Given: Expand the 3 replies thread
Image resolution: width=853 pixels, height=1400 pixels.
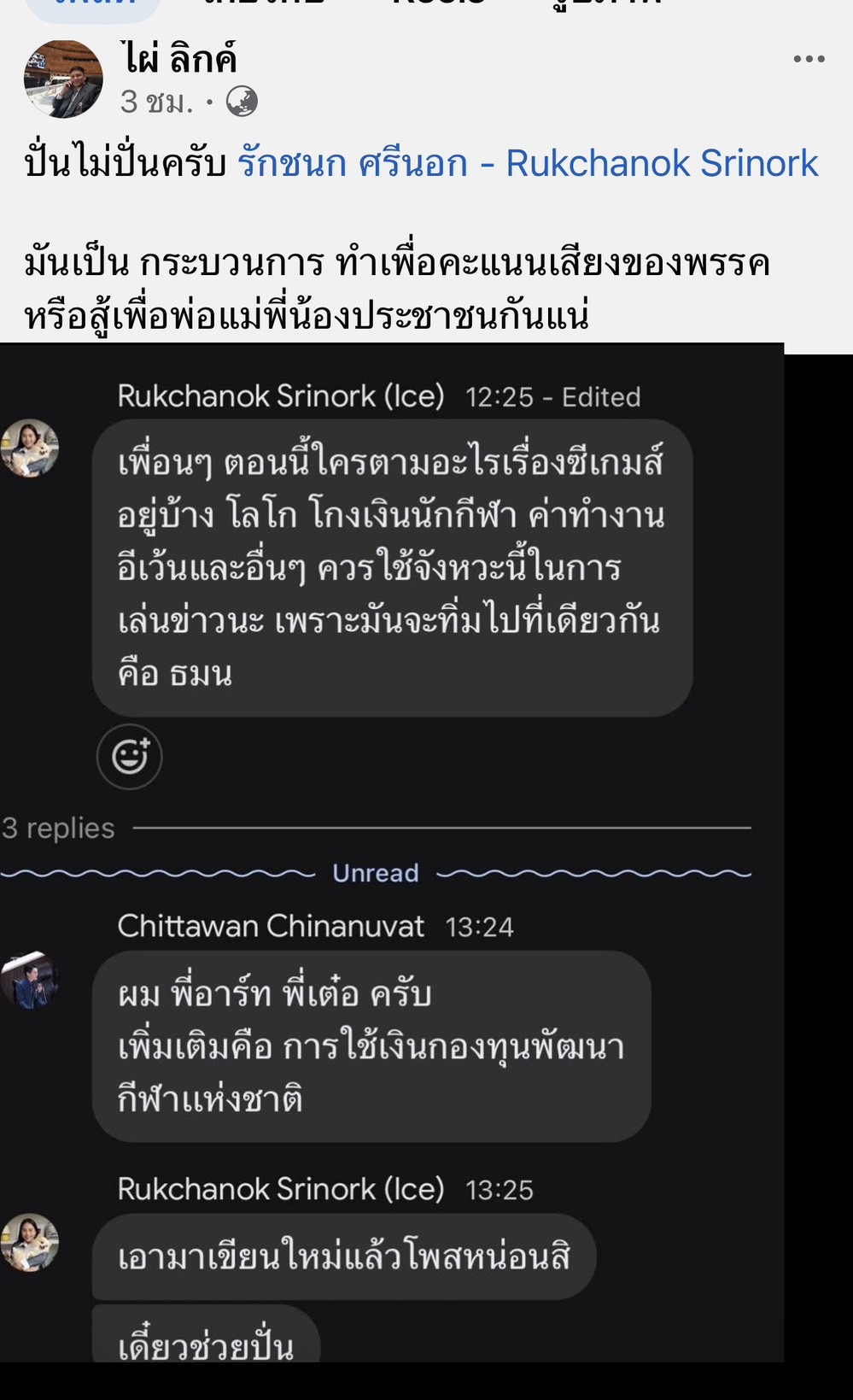Looking at the screenshot, I should click(x=58, y=828).
